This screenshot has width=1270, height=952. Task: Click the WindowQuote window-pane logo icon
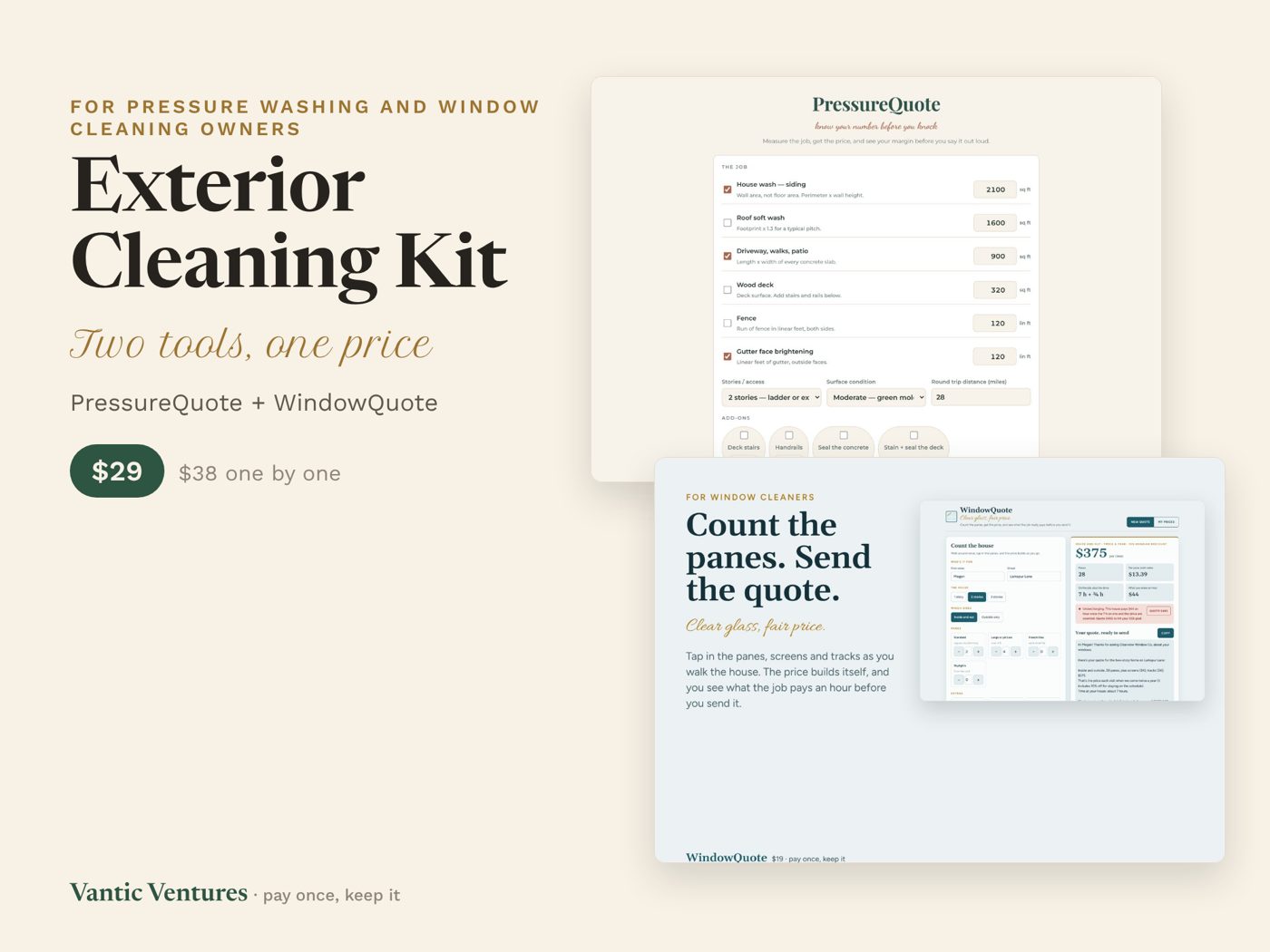coord(952,517)
